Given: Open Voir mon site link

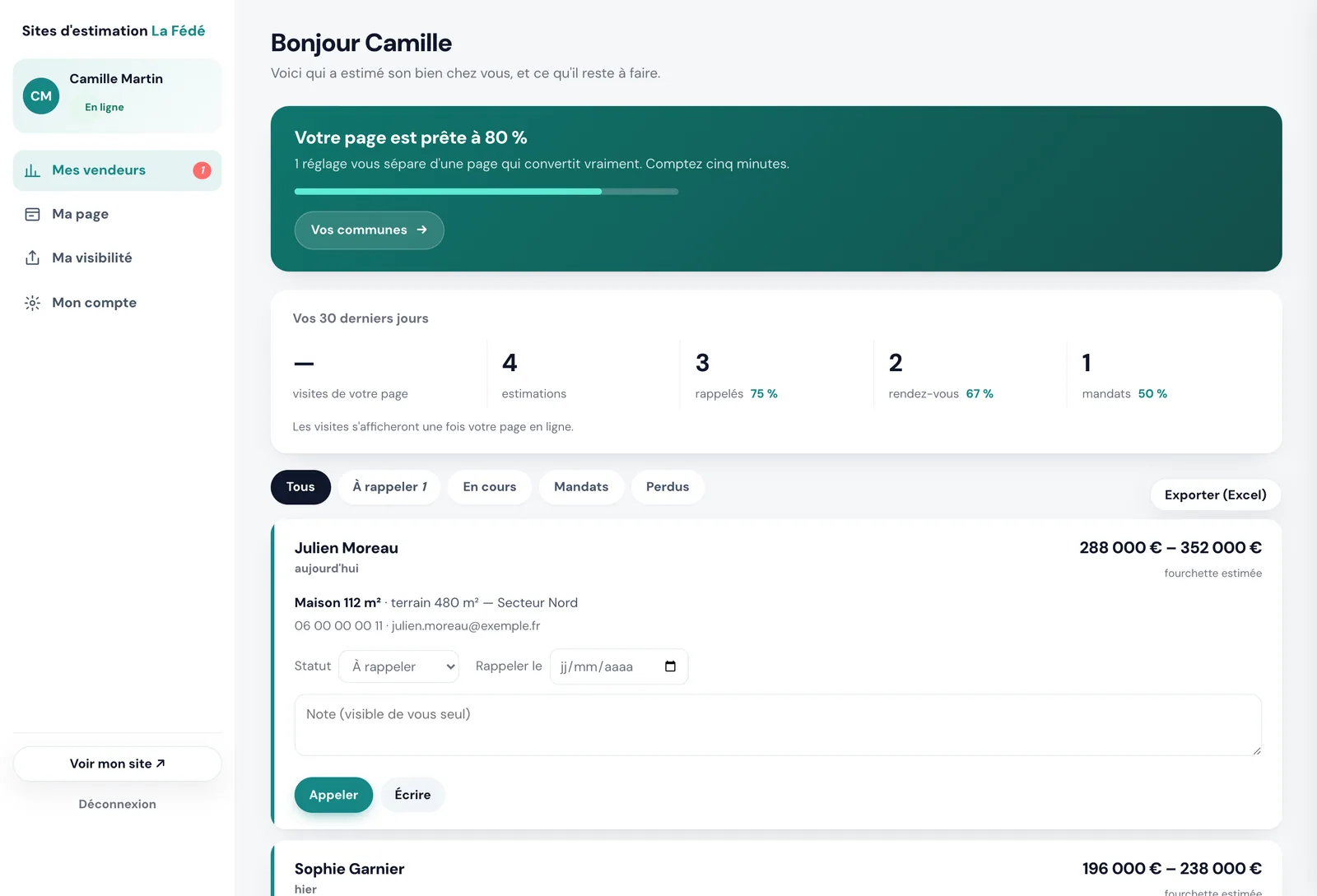Looking at the screenshot, I should click(x=117, y=764).
